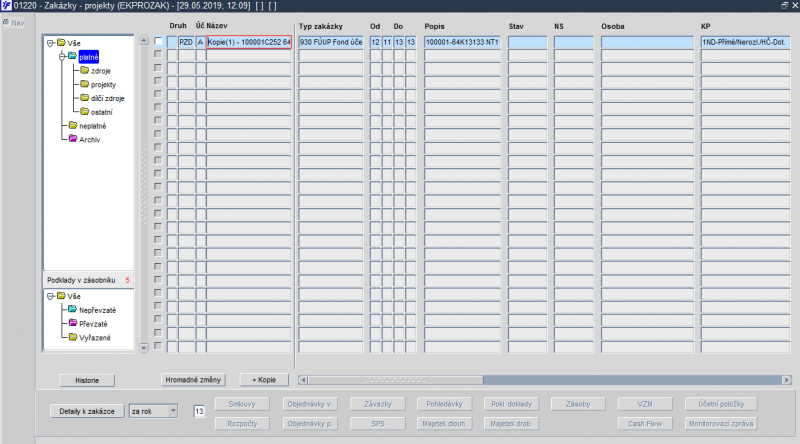Select the 'Archiv' tree item text

[x=90, y=139]
